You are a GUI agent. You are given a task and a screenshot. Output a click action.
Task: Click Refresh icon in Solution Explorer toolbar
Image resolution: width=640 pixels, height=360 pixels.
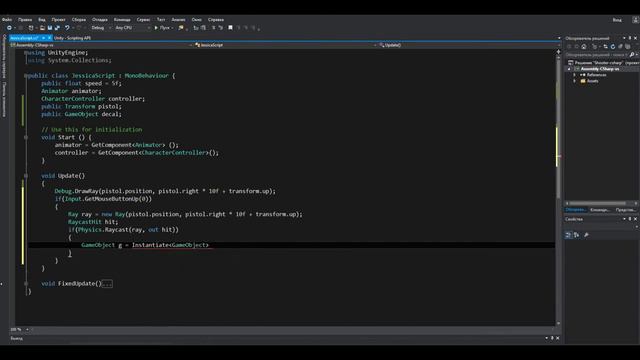click(x=613, y=47)
